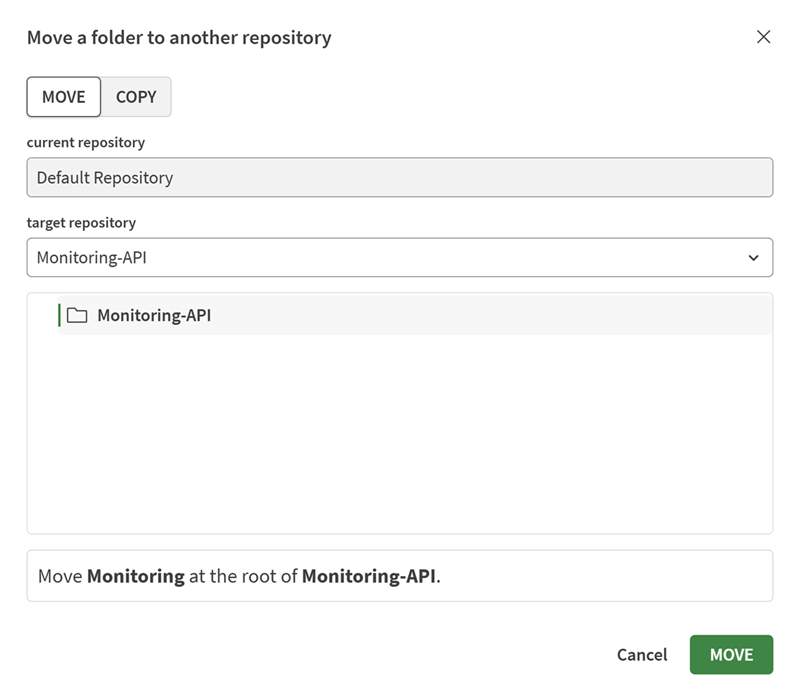Click inside the folder tree panel
Image resolution: width=800 pixels, height=690 pixels.
[400, 430]
